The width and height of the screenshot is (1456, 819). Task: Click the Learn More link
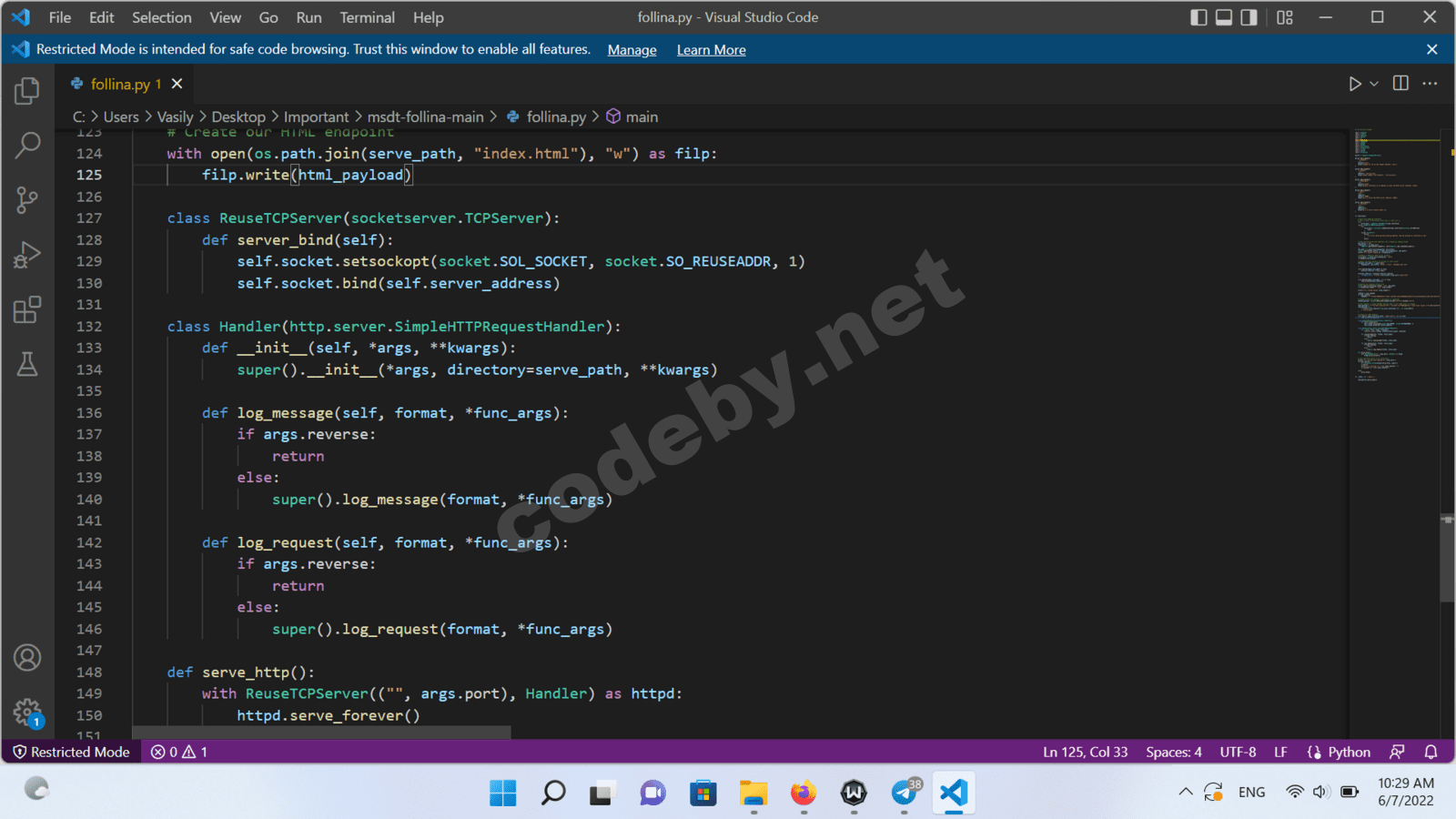(711, 50)
